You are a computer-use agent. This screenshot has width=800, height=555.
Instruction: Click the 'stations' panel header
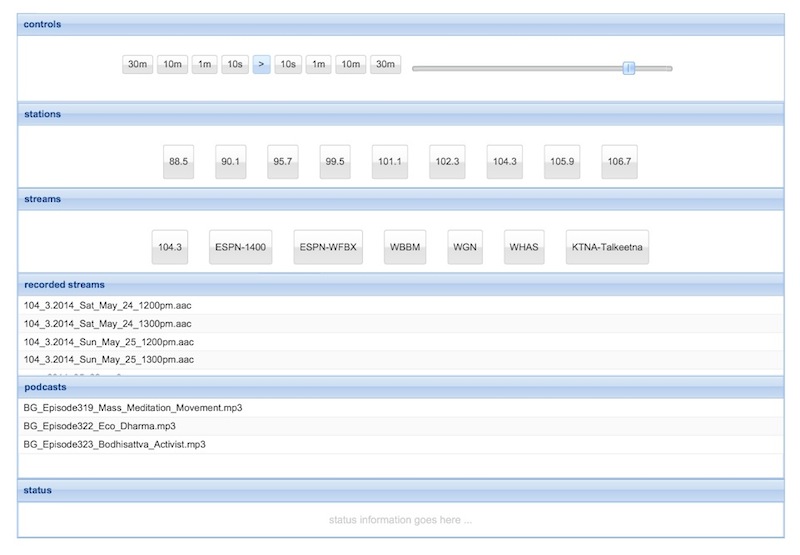[401, 114]
